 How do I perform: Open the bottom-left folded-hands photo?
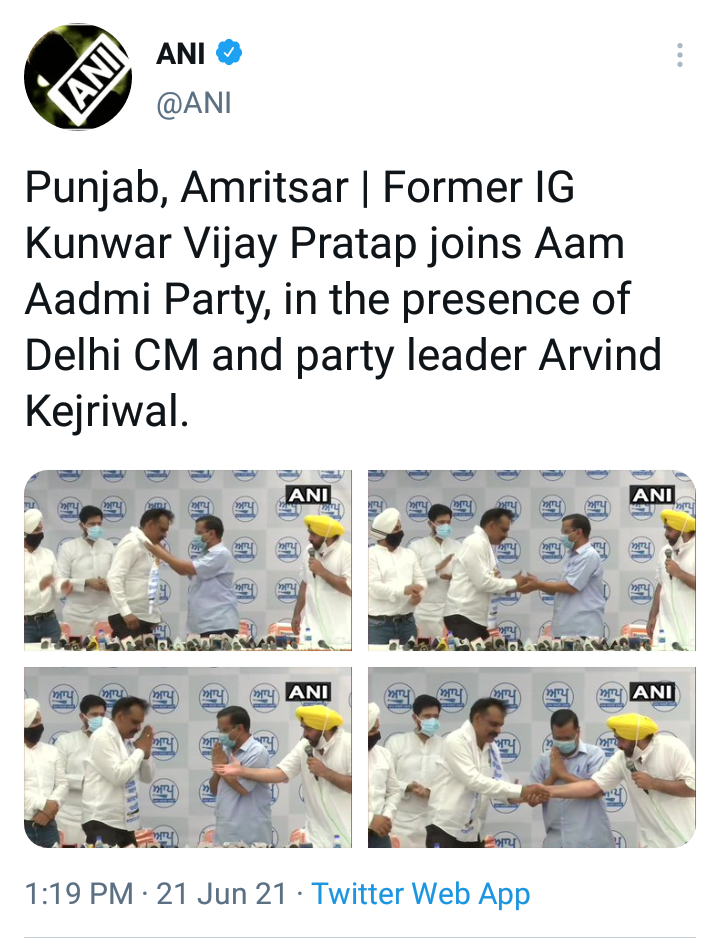pyautogui.click(x=188, y=757)
